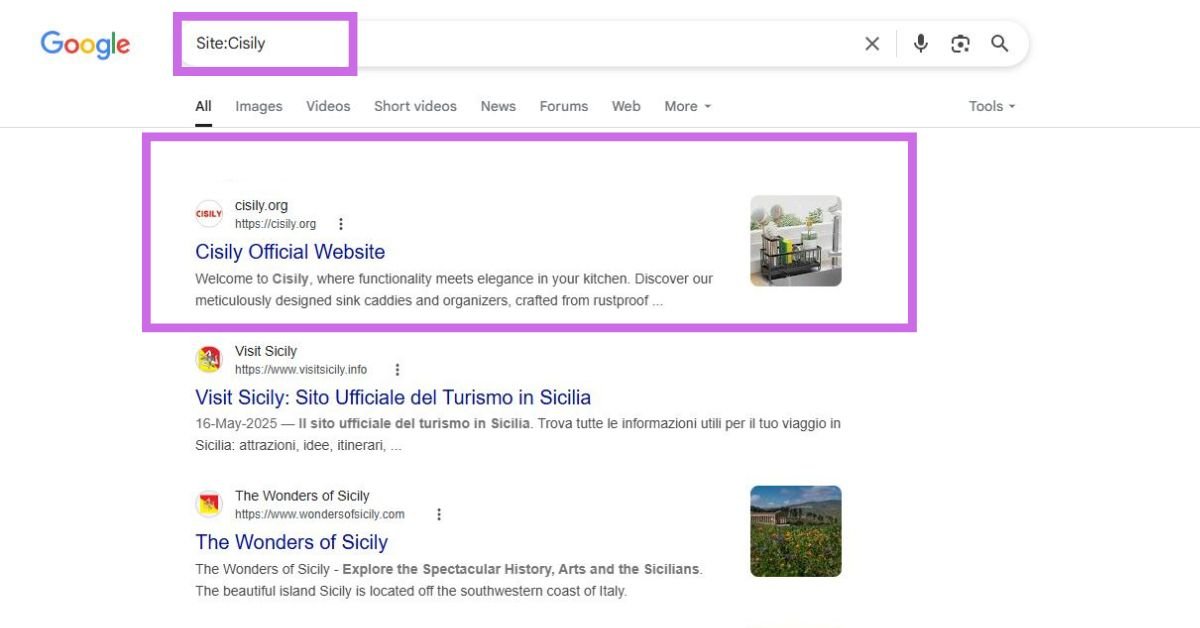This screenshot has width=1200, height=628.
Task: Open the Forums tab
Action: 564,106
